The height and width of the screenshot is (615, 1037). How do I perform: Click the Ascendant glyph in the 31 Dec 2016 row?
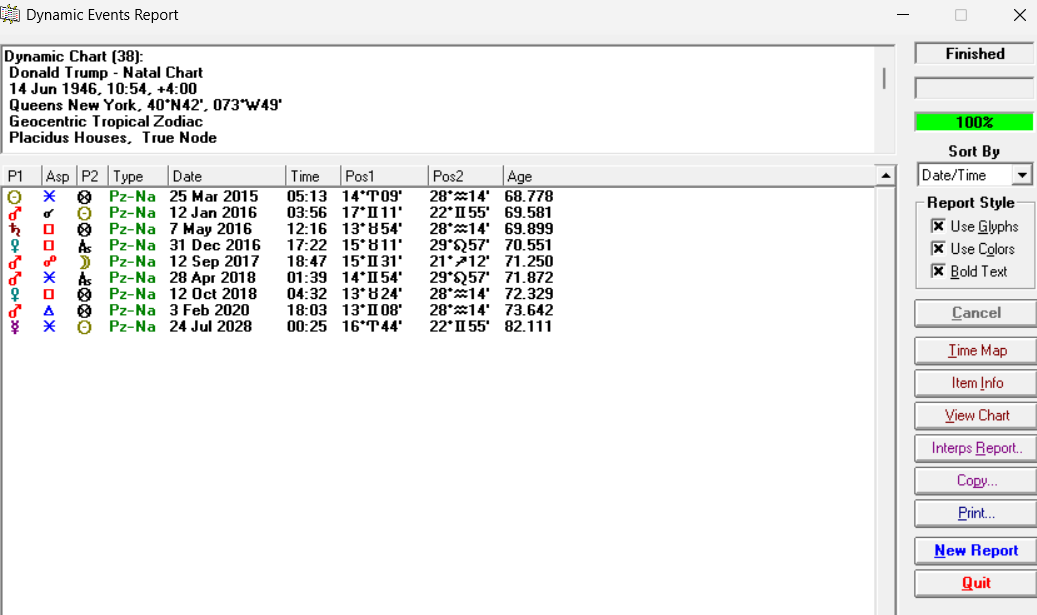coord(84,246)
